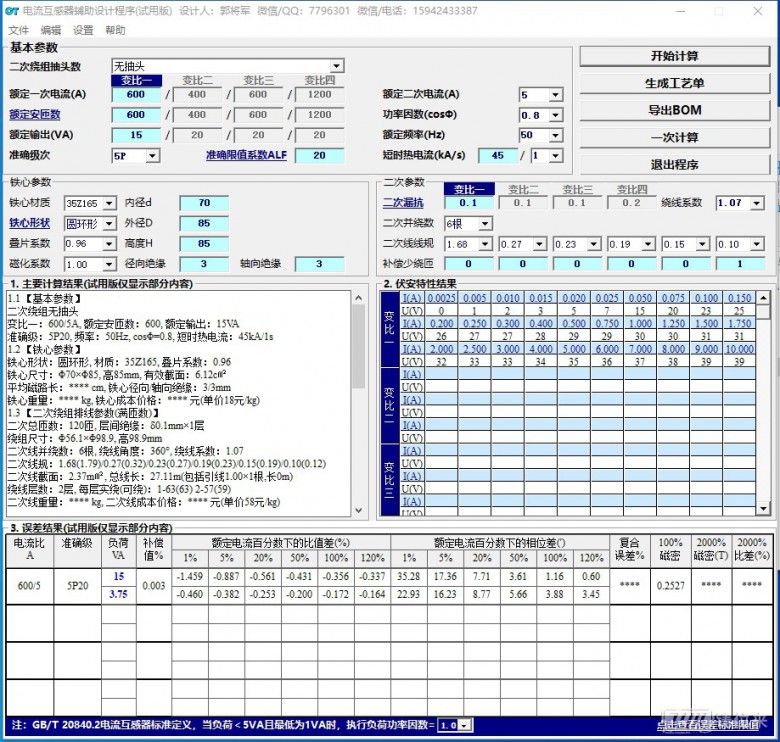Click the 额定输出 变比一 field showing 15

pyautogui.click(x=136, y=135)
